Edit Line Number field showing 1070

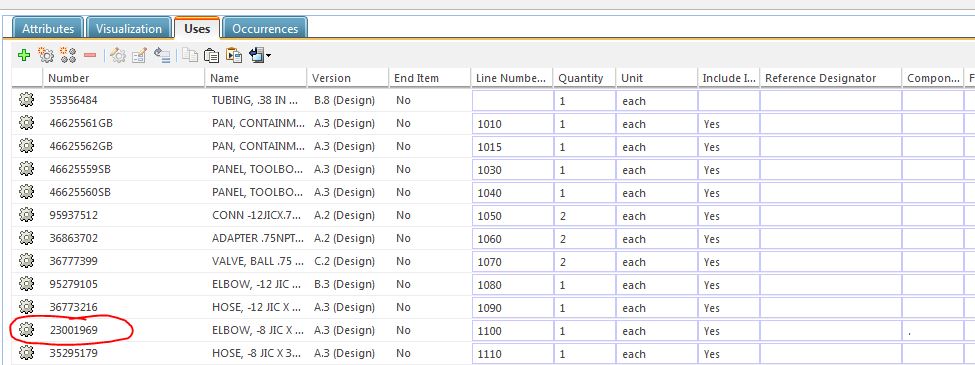513,262
